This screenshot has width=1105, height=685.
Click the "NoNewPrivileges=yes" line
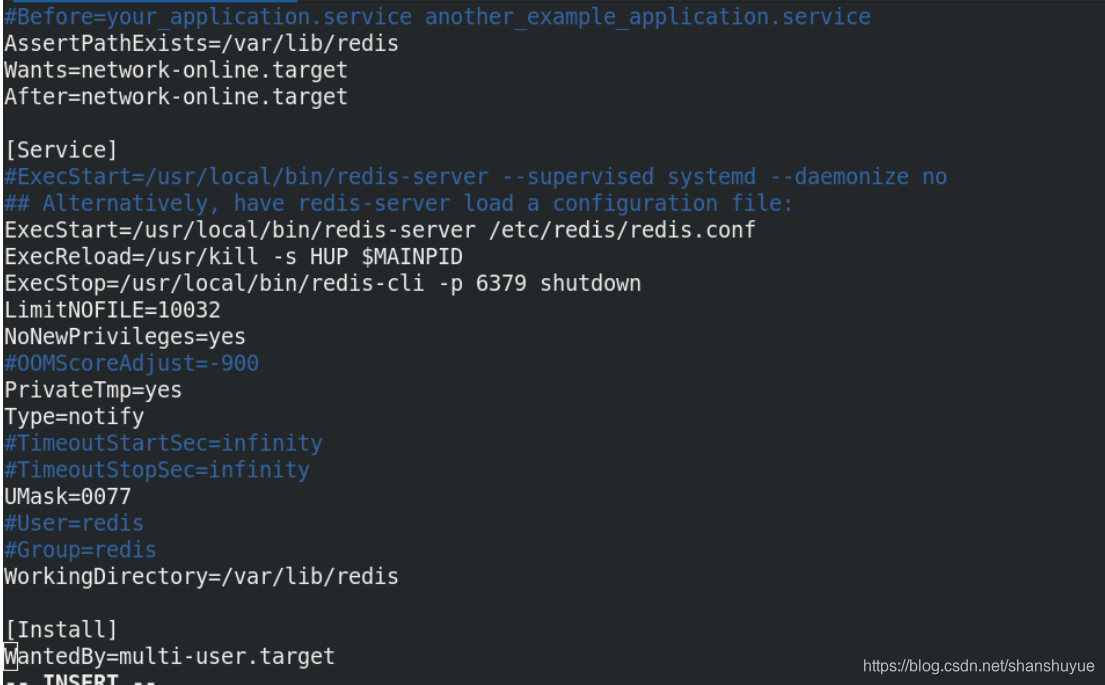(125, 337)
